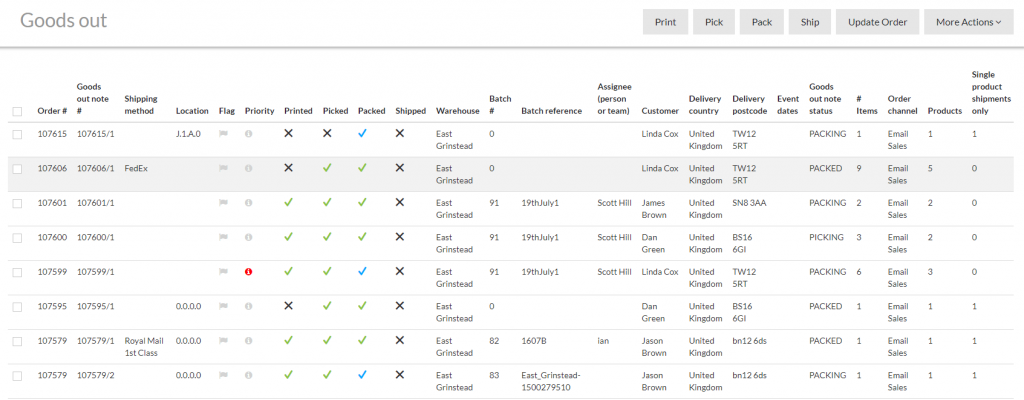Flag order 107595 with its flag icon
This screenshot has height=400, width=1024.
[x=223, y=307]
